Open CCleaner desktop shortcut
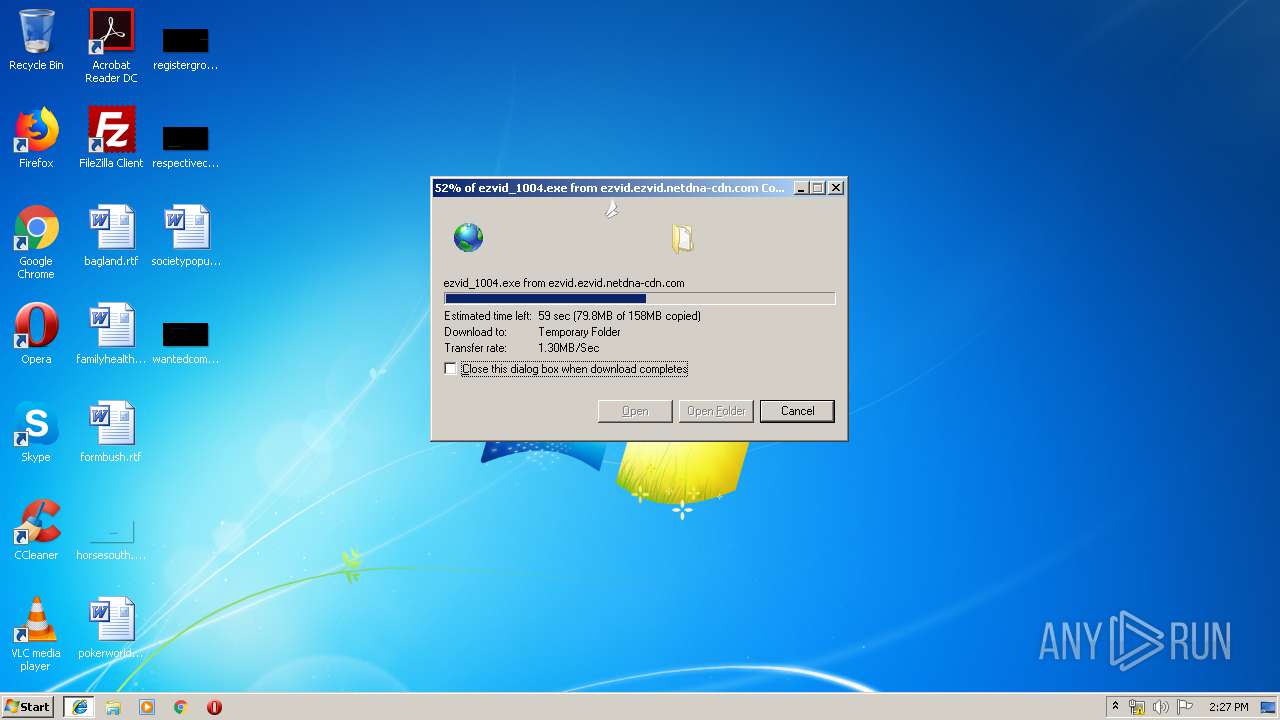The image size is (1280, 720). [36, 530]
